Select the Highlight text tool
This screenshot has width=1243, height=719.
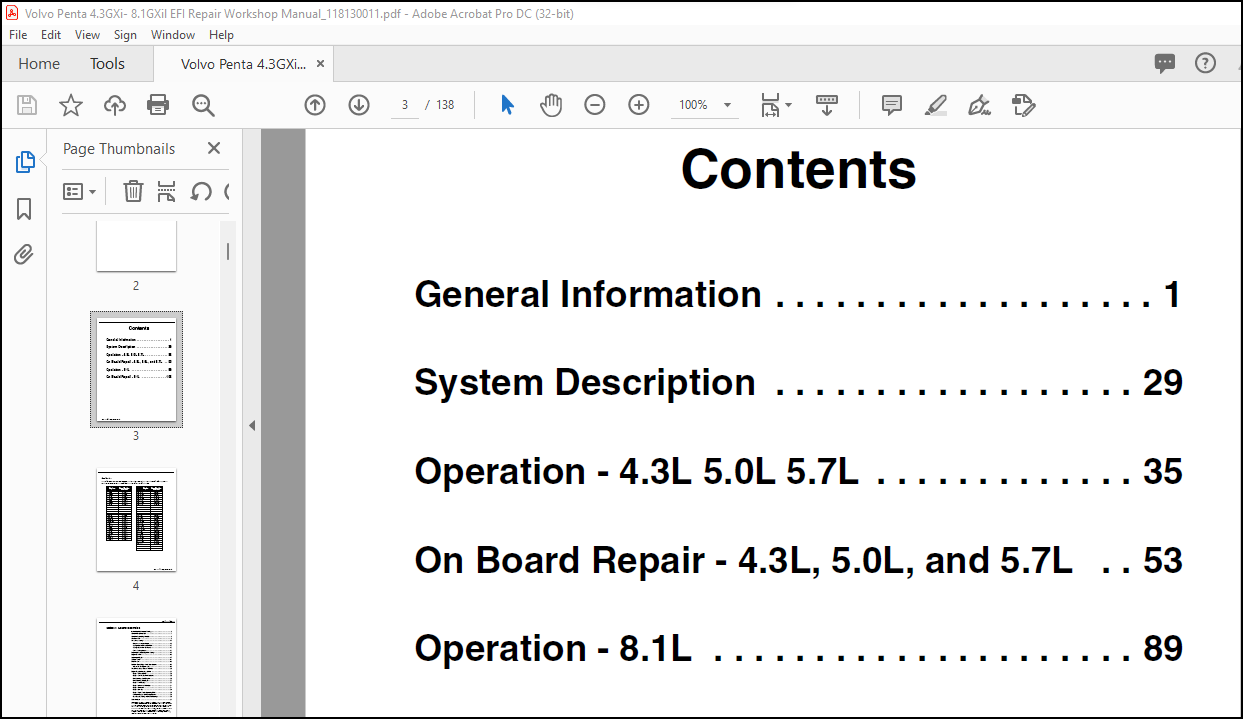coord(936,105)
